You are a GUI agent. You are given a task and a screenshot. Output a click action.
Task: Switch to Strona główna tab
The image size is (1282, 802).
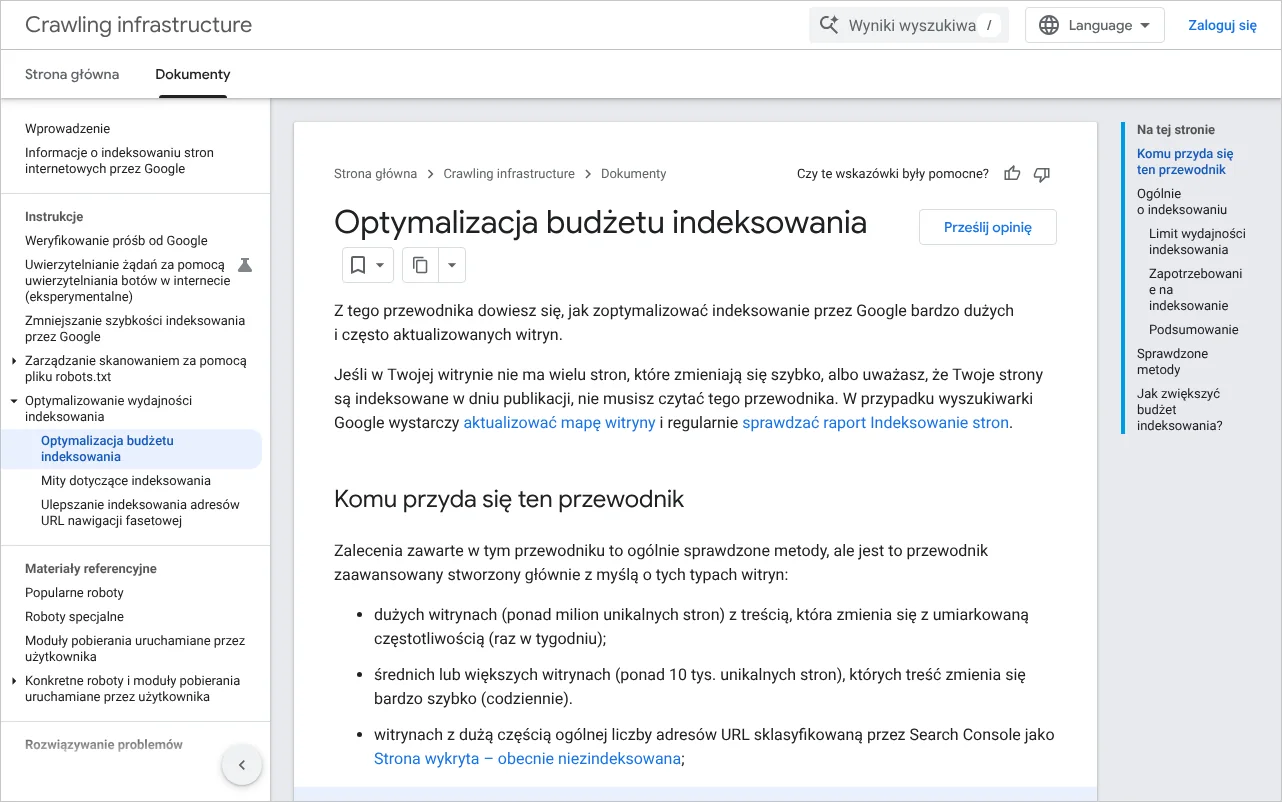click(x=72, y=74)
